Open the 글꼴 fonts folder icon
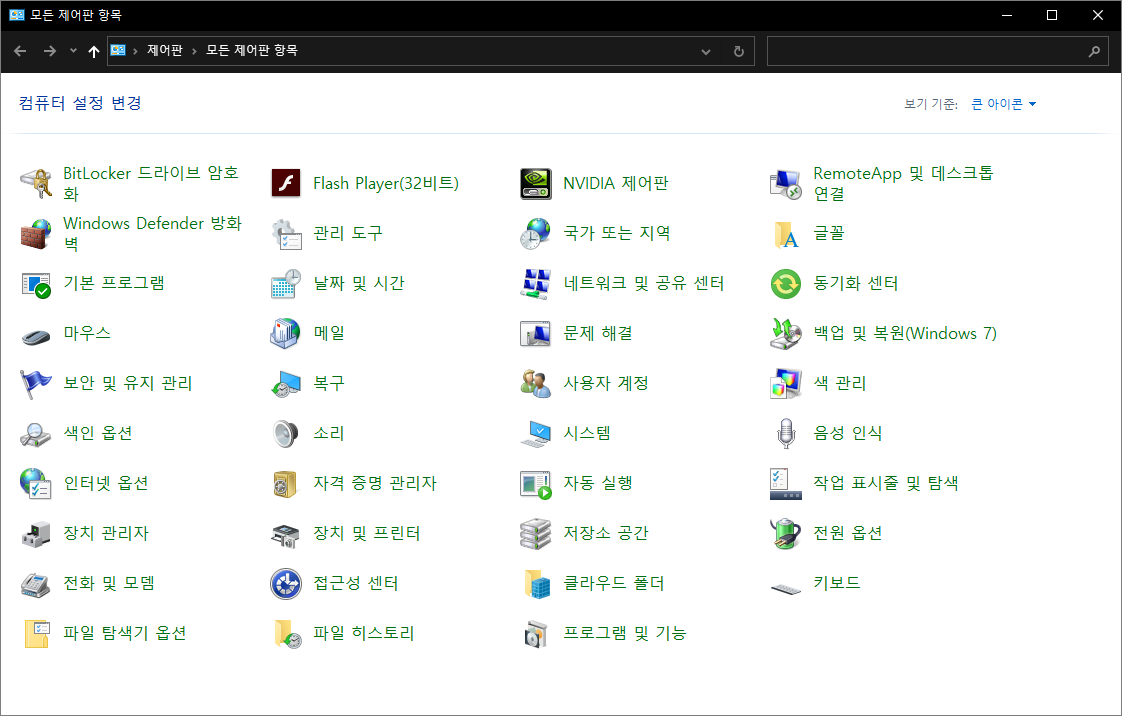Image resolution: width=1122 pixels, height=716 pixels. [x=786, y=233]
